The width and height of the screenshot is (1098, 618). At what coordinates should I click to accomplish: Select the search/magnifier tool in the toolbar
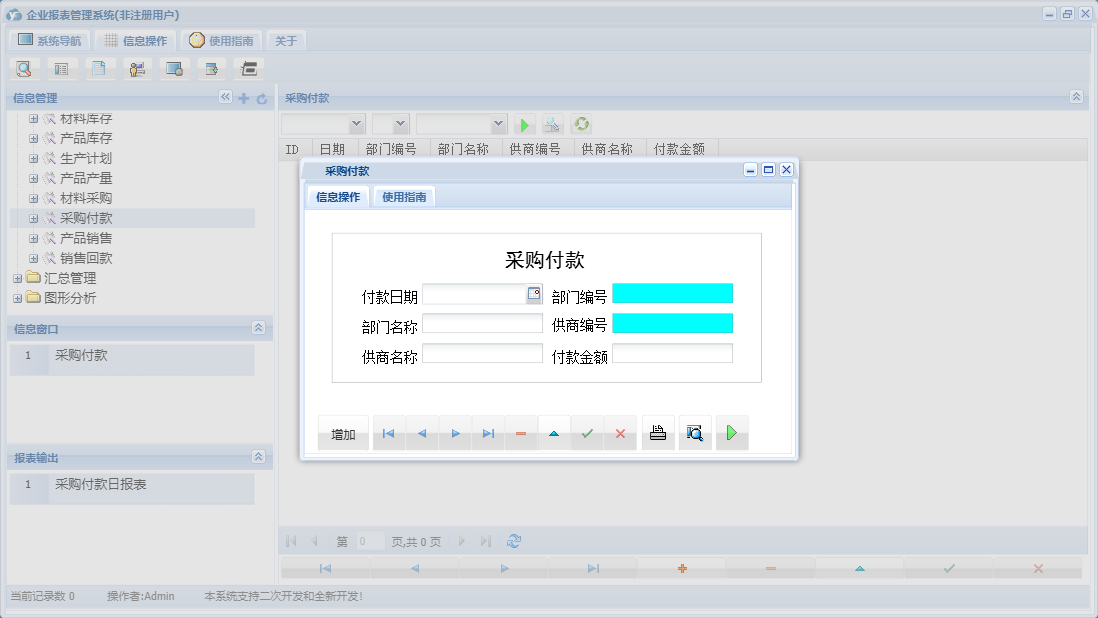click(24, 68)
